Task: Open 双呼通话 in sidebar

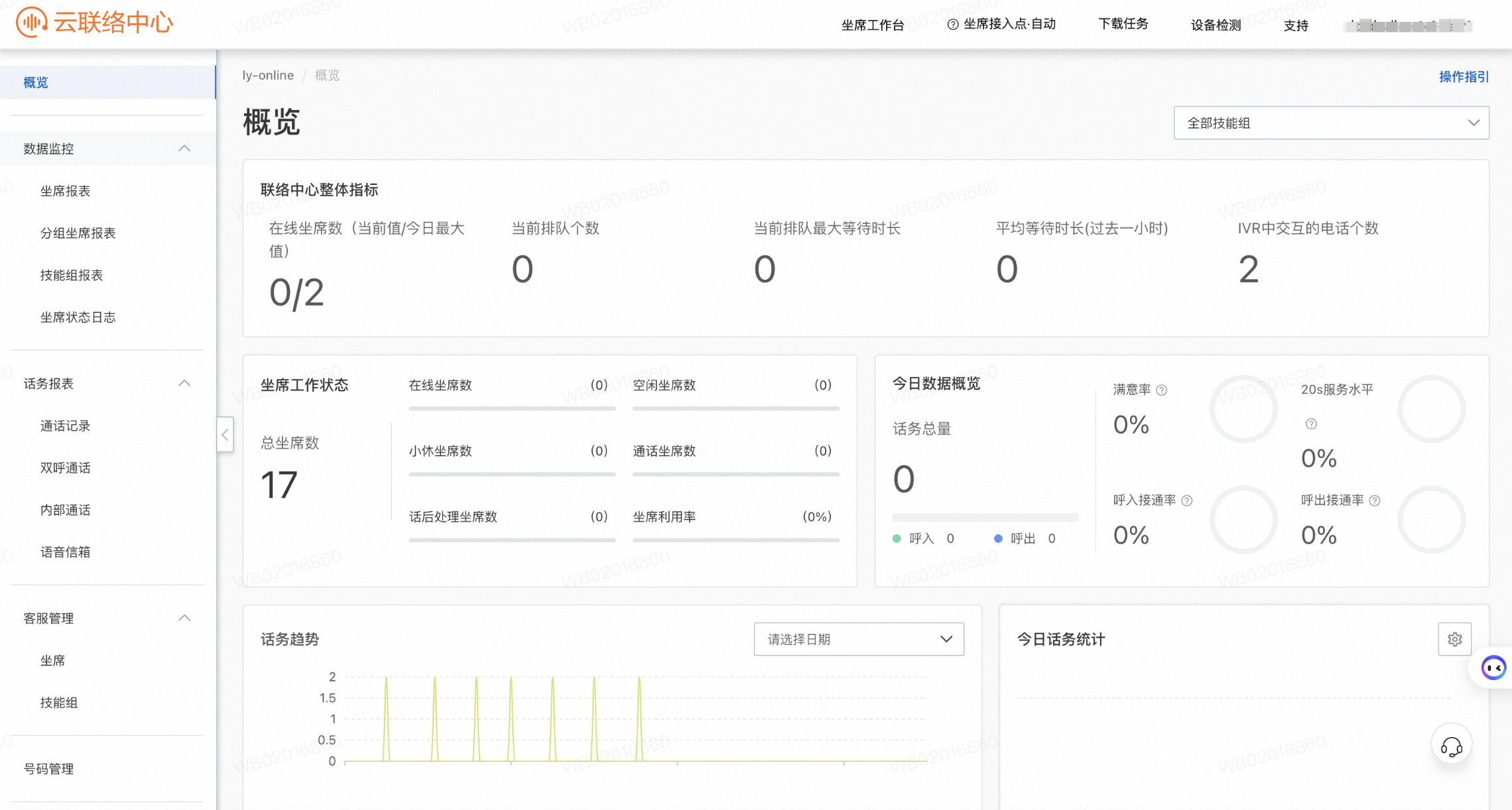Action: pyautogui.click(x=65, y=468)
